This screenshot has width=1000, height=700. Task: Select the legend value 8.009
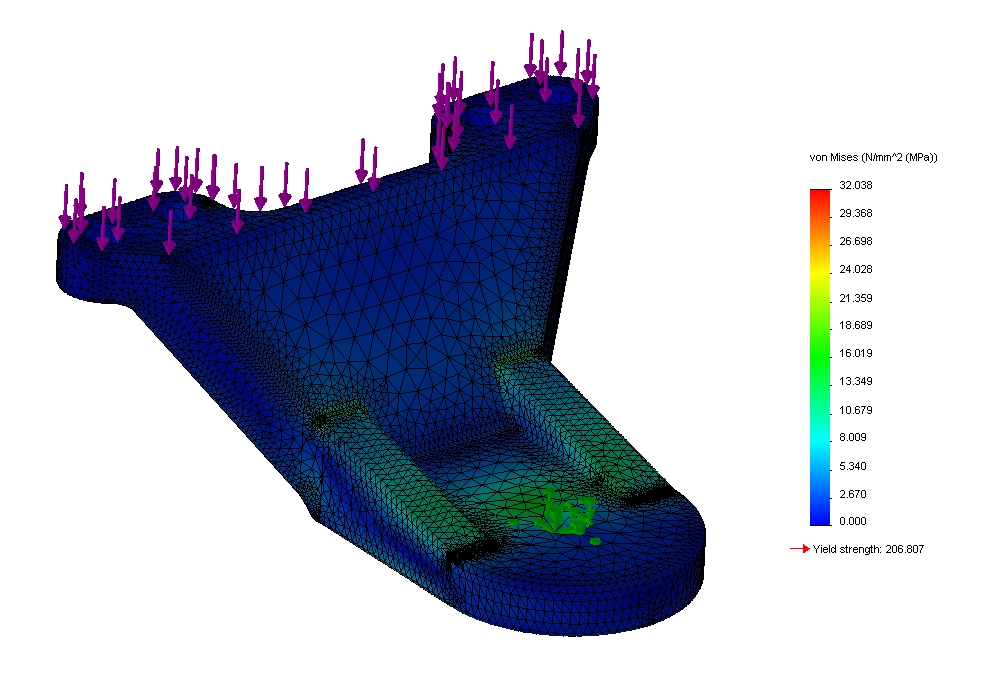pyautogui.click(x=853, y=438)
